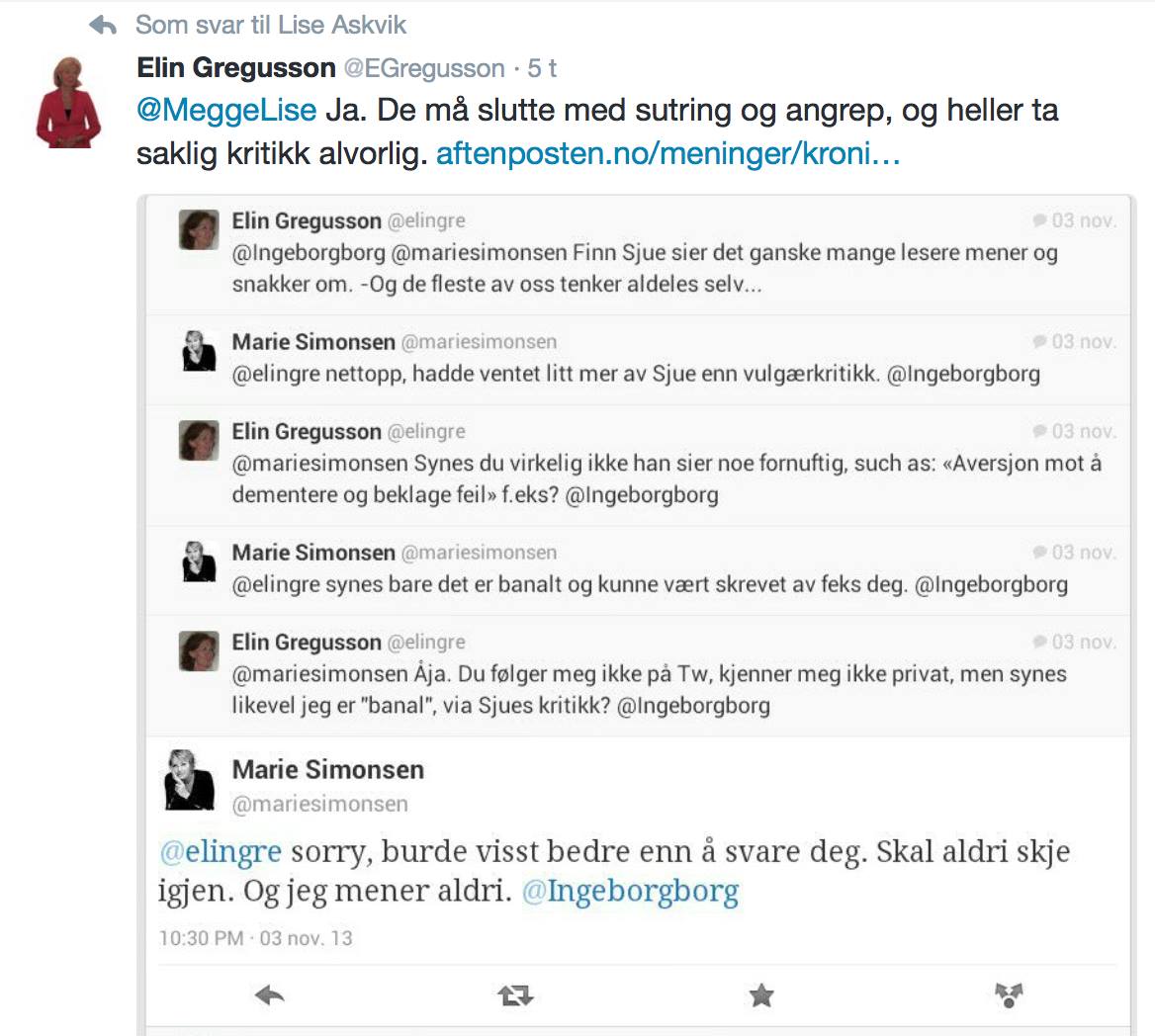Click Elin Gregusson avatar in first embedded tweet
This screenshot has width=1155, height=1036.
tap(199, 229)
